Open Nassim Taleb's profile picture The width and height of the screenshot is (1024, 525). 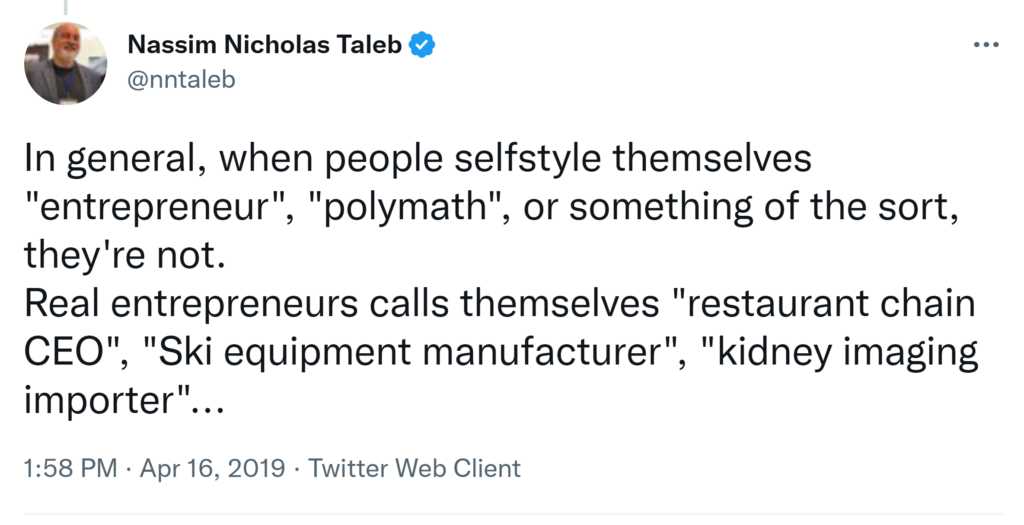coord(66,63)
